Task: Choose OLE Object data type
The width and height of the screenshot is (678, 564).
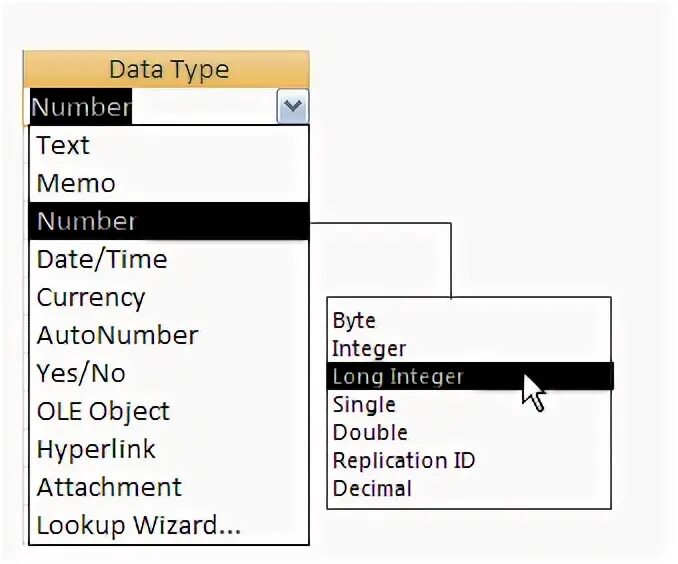Action: 169,411
